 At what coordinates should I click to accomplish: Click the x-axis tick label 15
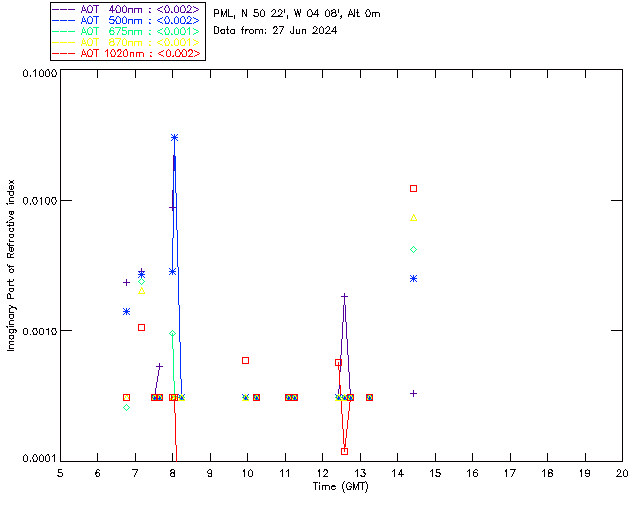click(x=435, y=474)
